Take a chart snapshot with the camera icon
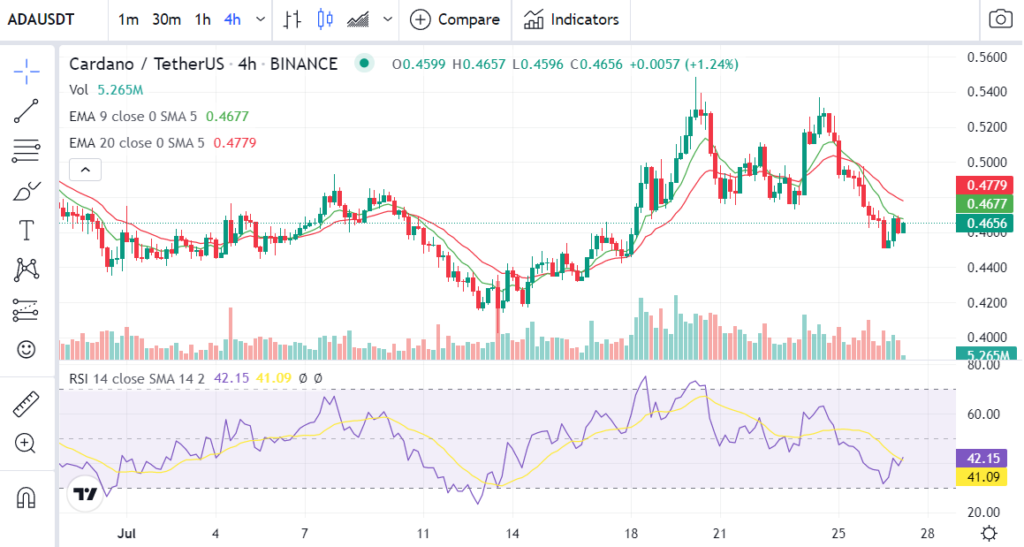 (x=1000, y=19)
